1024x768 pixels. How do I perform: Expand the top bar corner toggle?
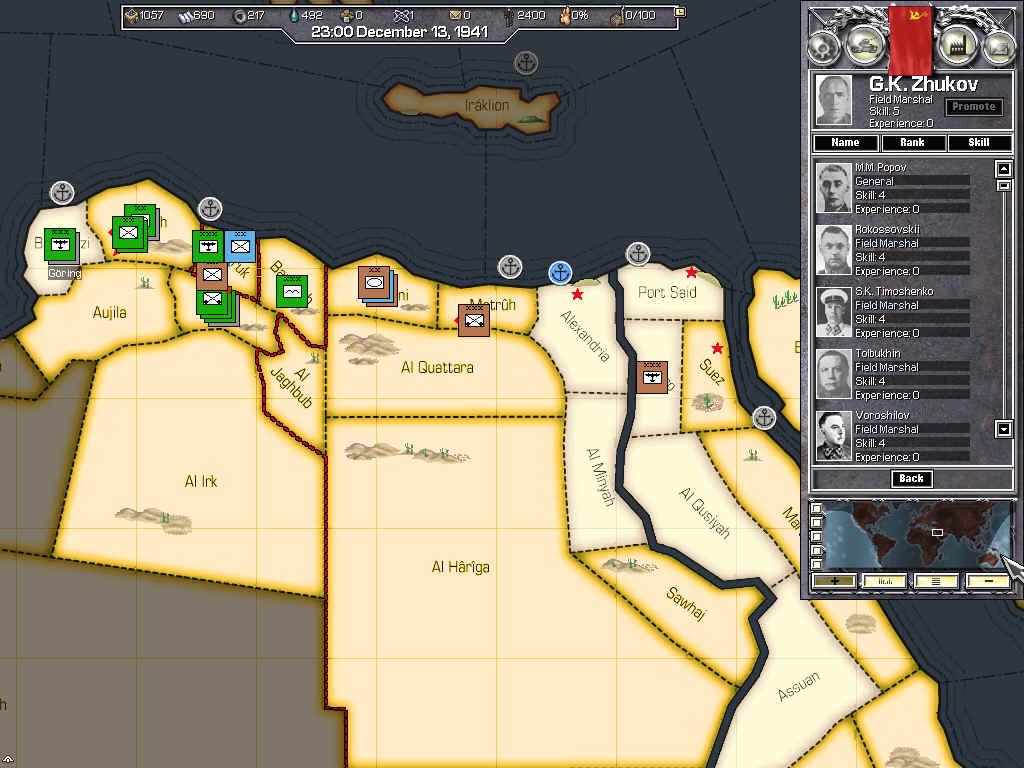681,13
